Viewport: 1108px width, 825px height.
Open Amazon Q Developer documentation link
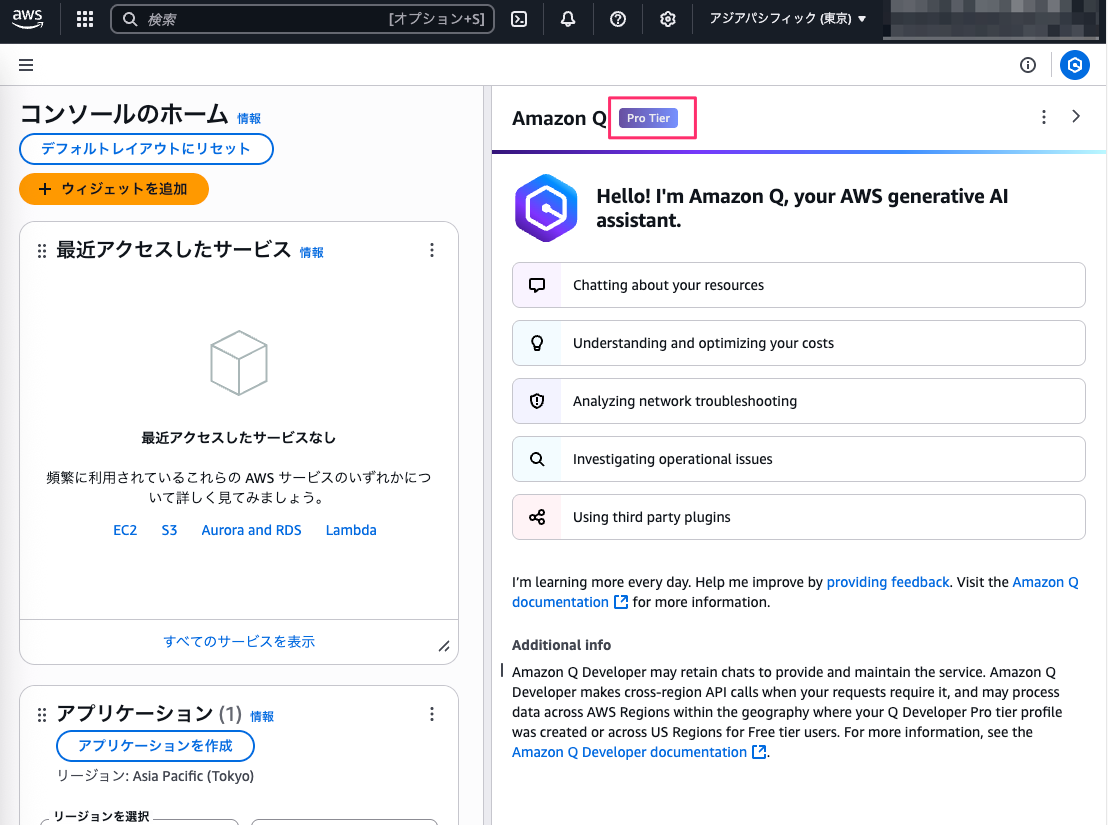pos(639,752)
